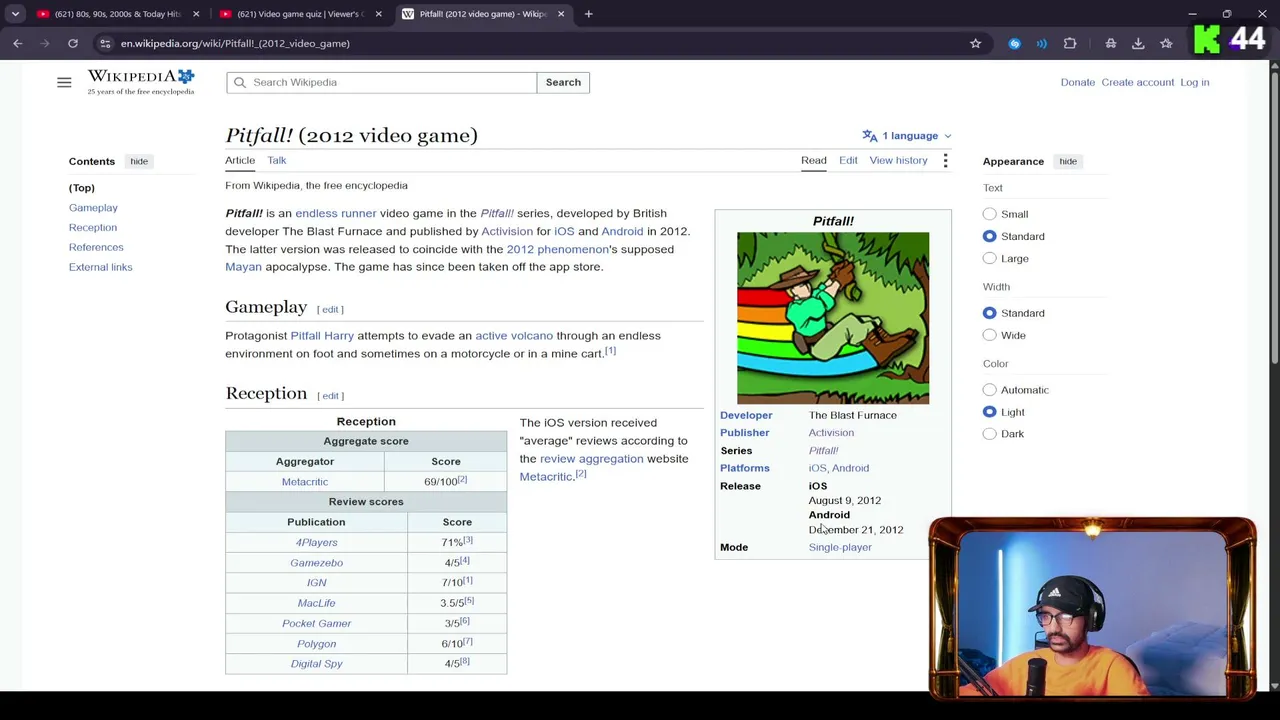Open the Edit tab for the article
The width and height of the screenshot is (1280, 720).
tap(848, 160)
